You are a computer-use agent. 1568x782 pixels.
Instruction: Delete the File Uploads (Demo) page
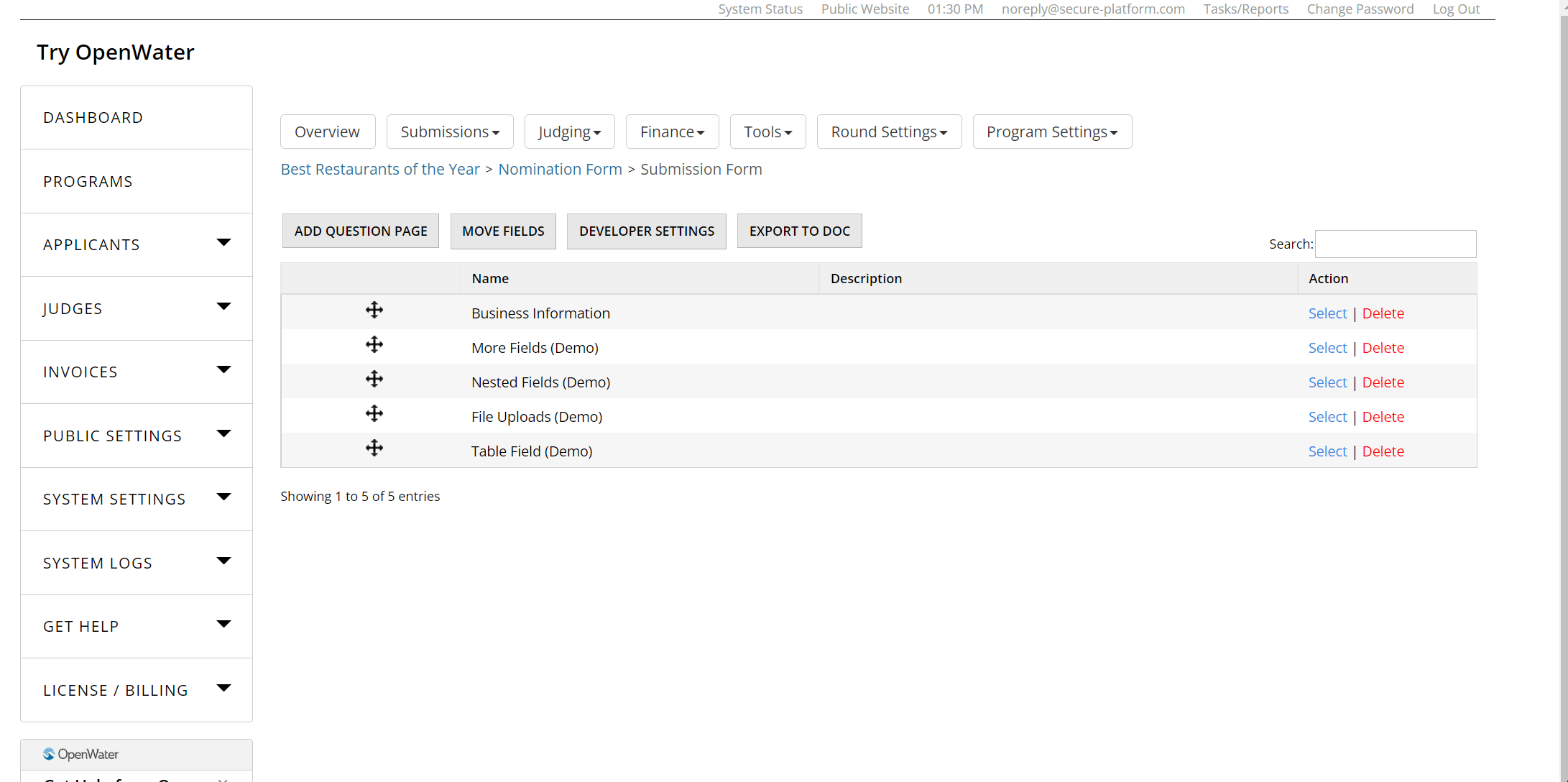[x=1383, y=417]
